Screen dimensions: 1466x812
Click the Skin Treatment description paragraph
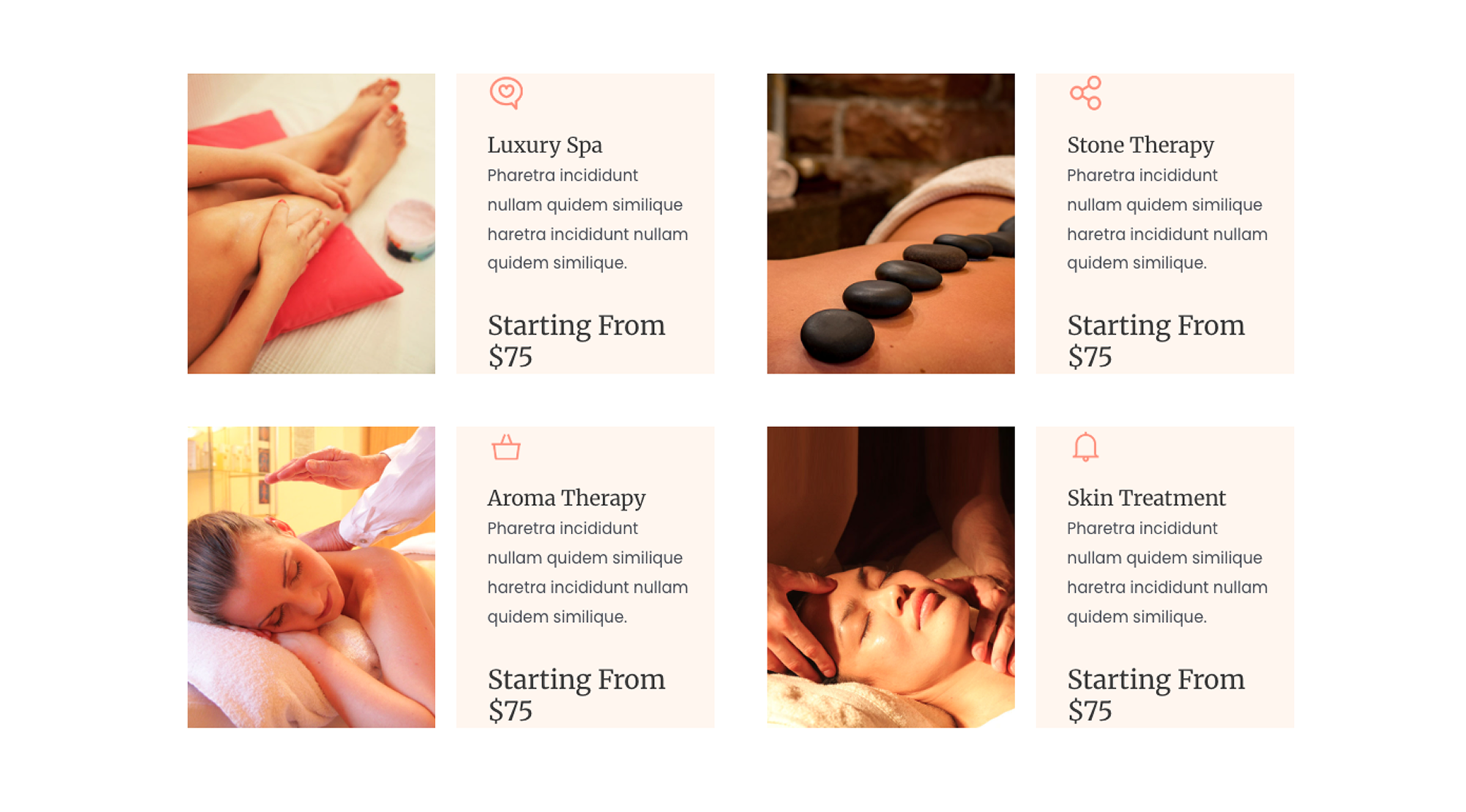1167,572
